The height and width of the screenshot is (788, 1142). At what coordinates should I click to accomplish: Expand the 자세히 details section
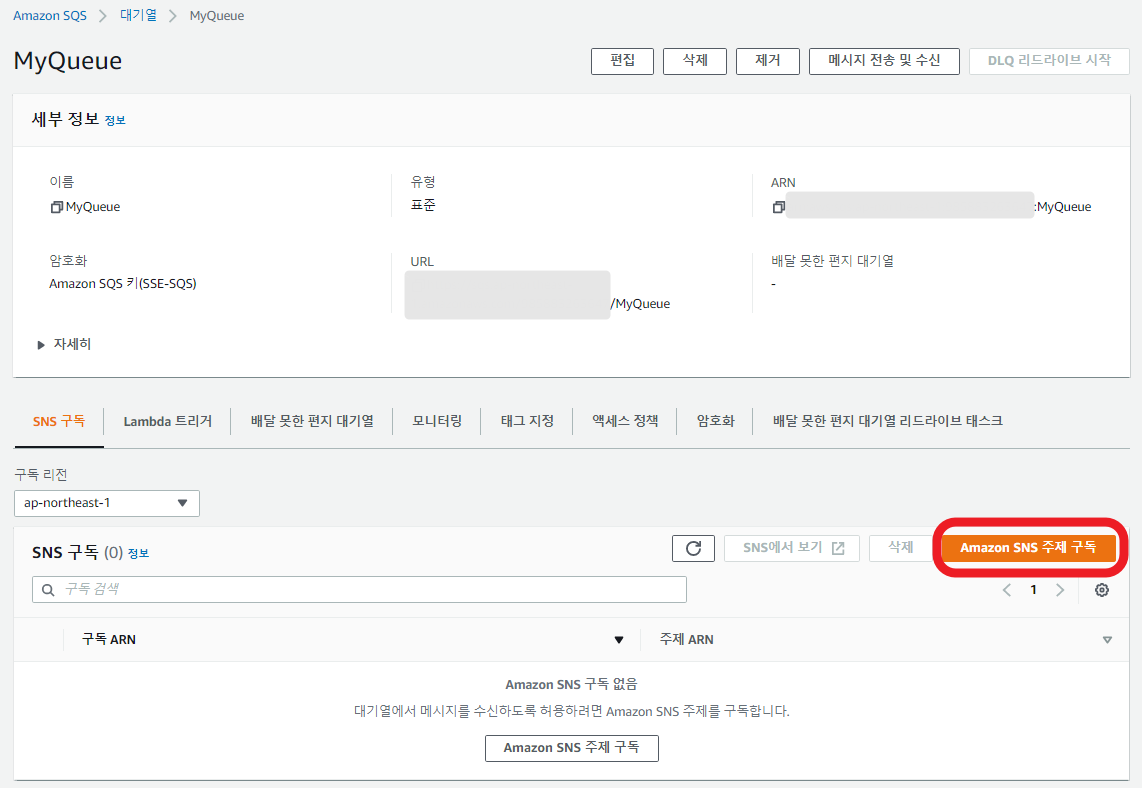click(x=64, y=344)
